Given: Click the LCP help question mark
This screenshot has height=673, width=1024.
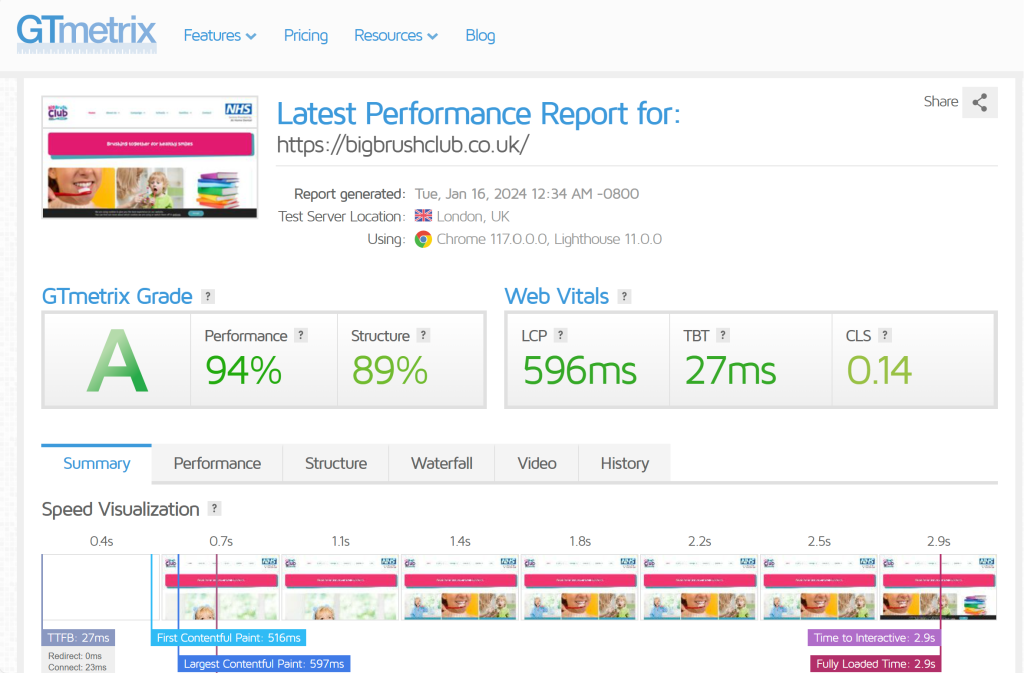Looking at the screenshot, I should tap(560, 336).
